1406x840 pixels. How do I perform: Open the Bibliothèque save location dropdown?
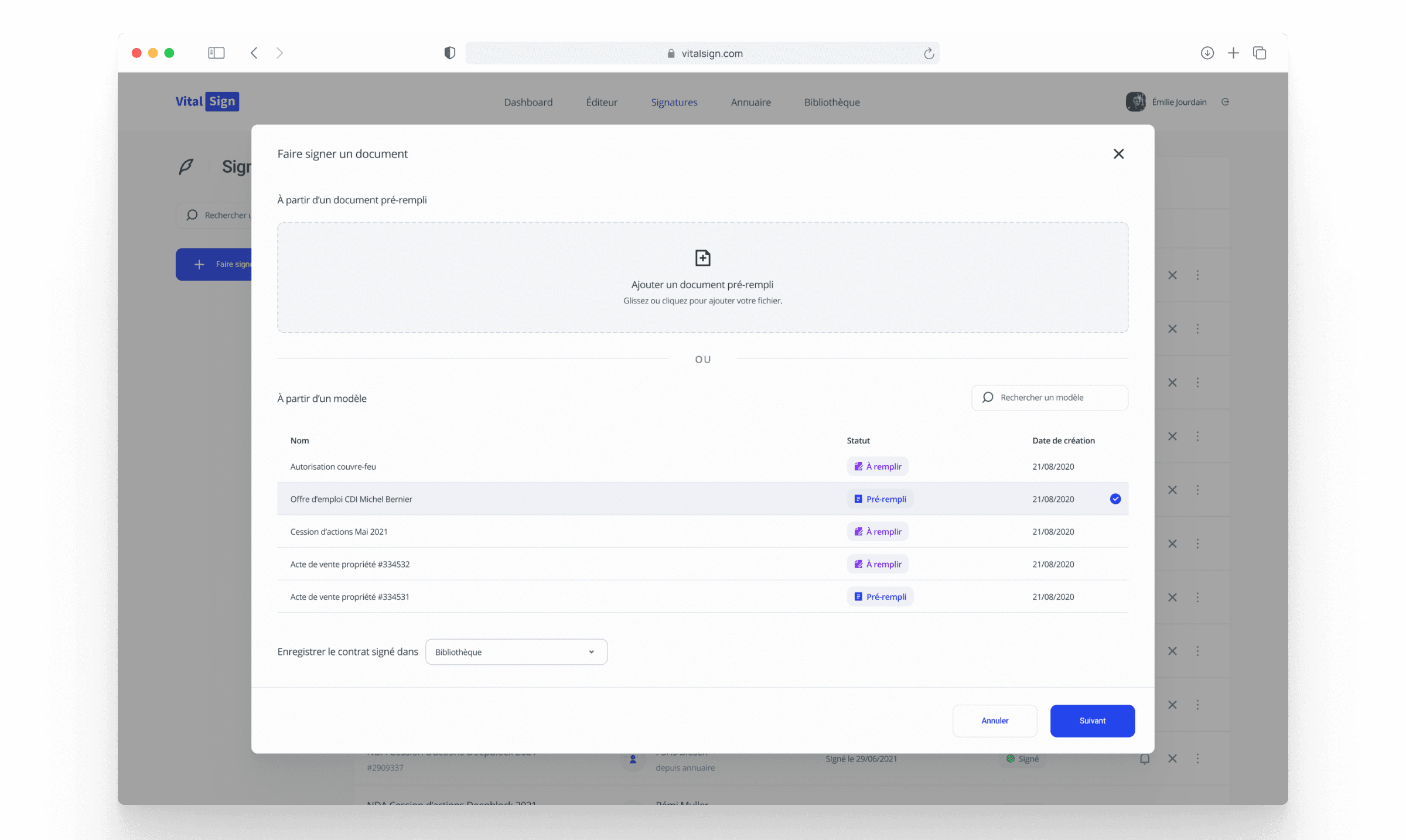point(516,651)
